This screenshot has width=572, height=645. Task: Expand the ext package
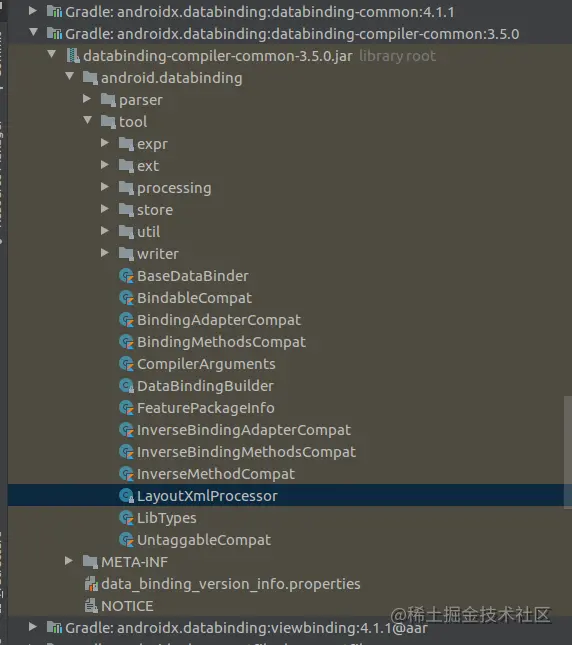pyautogui.click(x=105, y=165)
